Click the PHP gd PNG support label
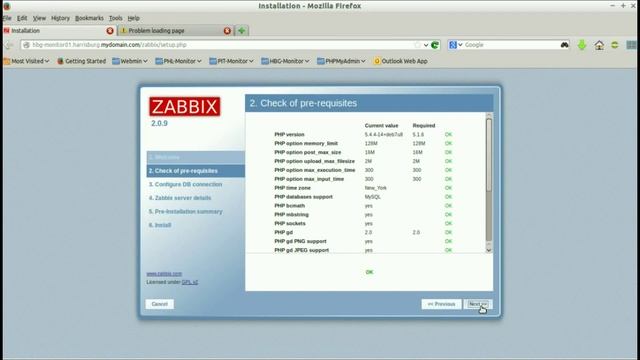The image size is (640, 360). pos(300,241)
